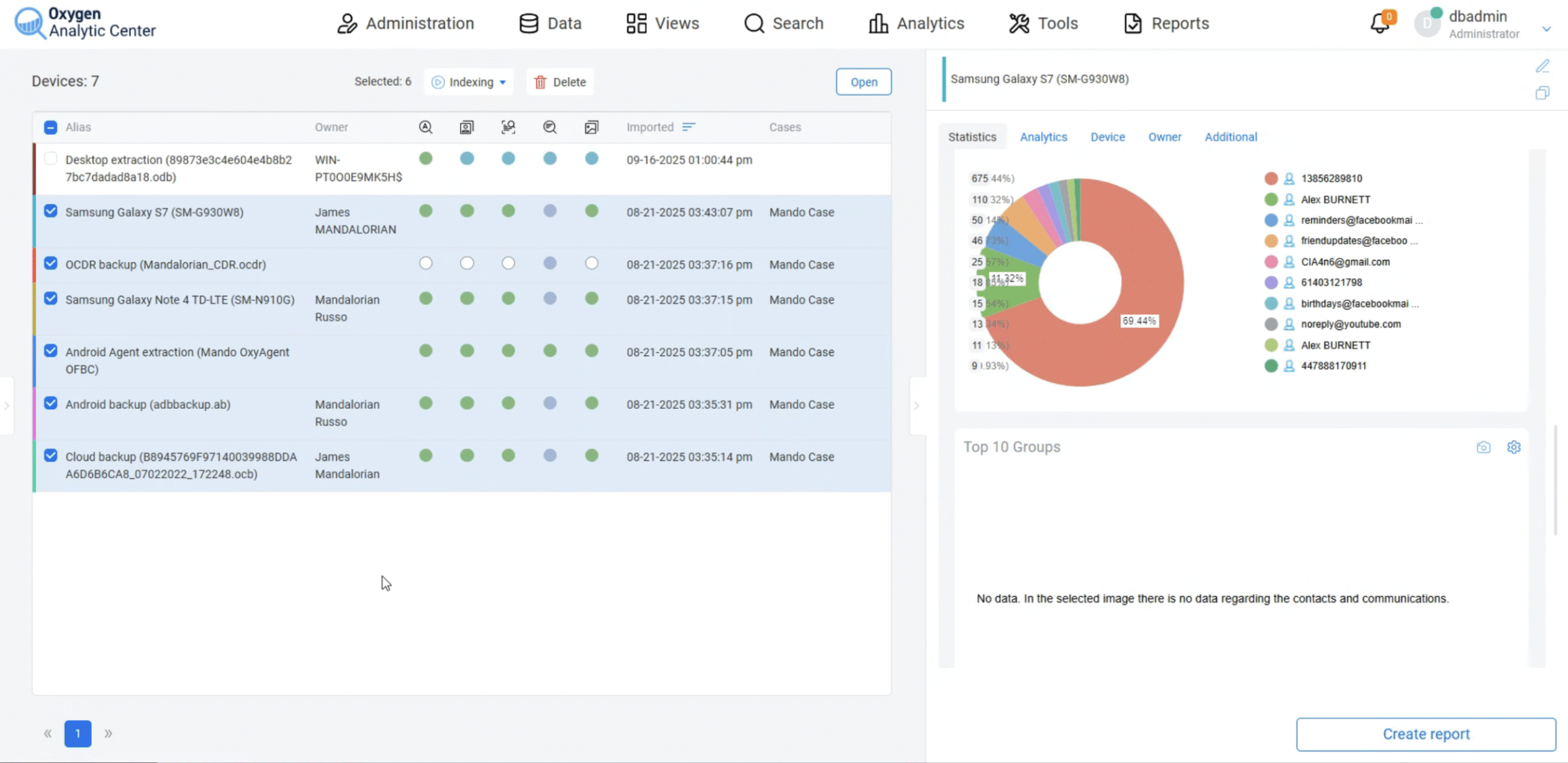Click the camera snapshot icon in Top 10 Groups
The height and width of the screenshot is (763, 1568).
point(1483,447)
